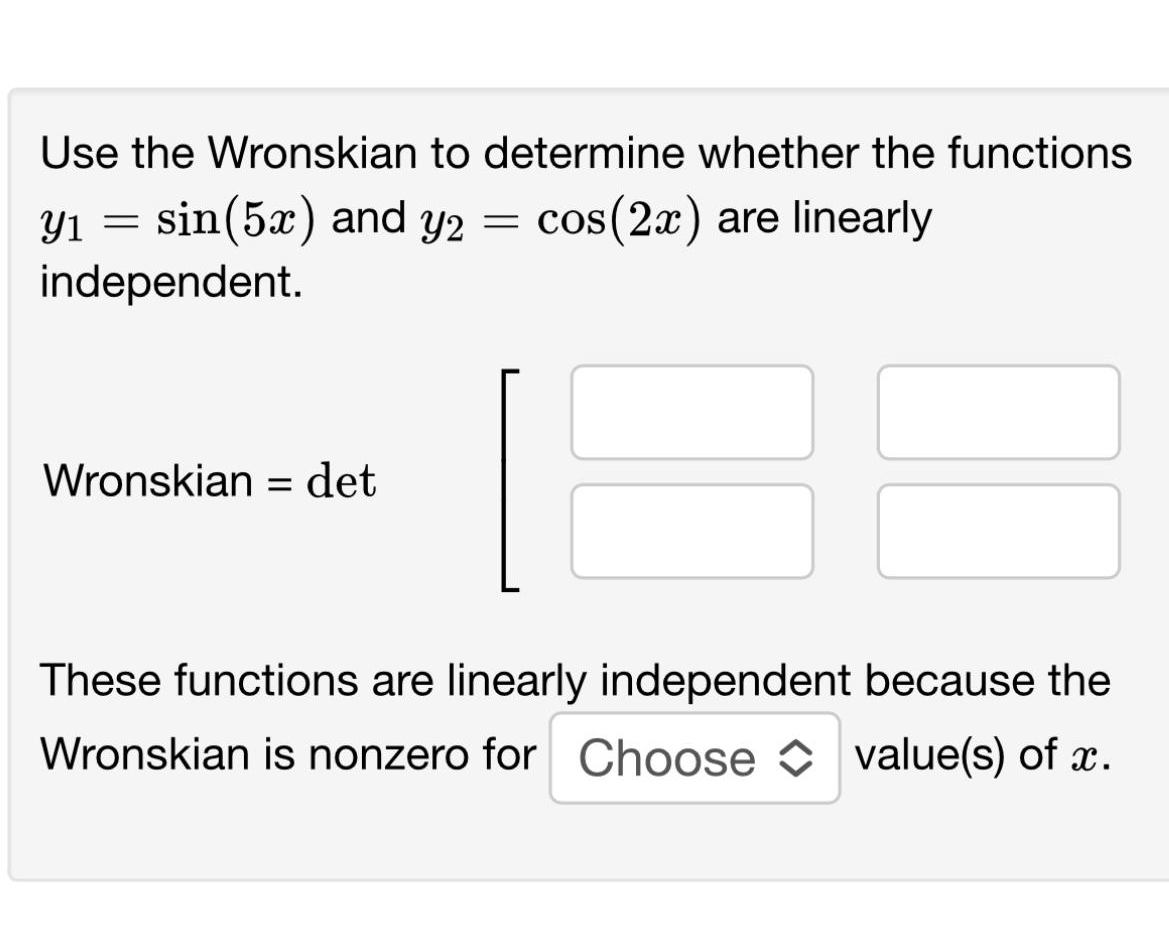Click the Choose button below the matrix
The height and width of the screenshot is (925, 1169).
(694, 758)
